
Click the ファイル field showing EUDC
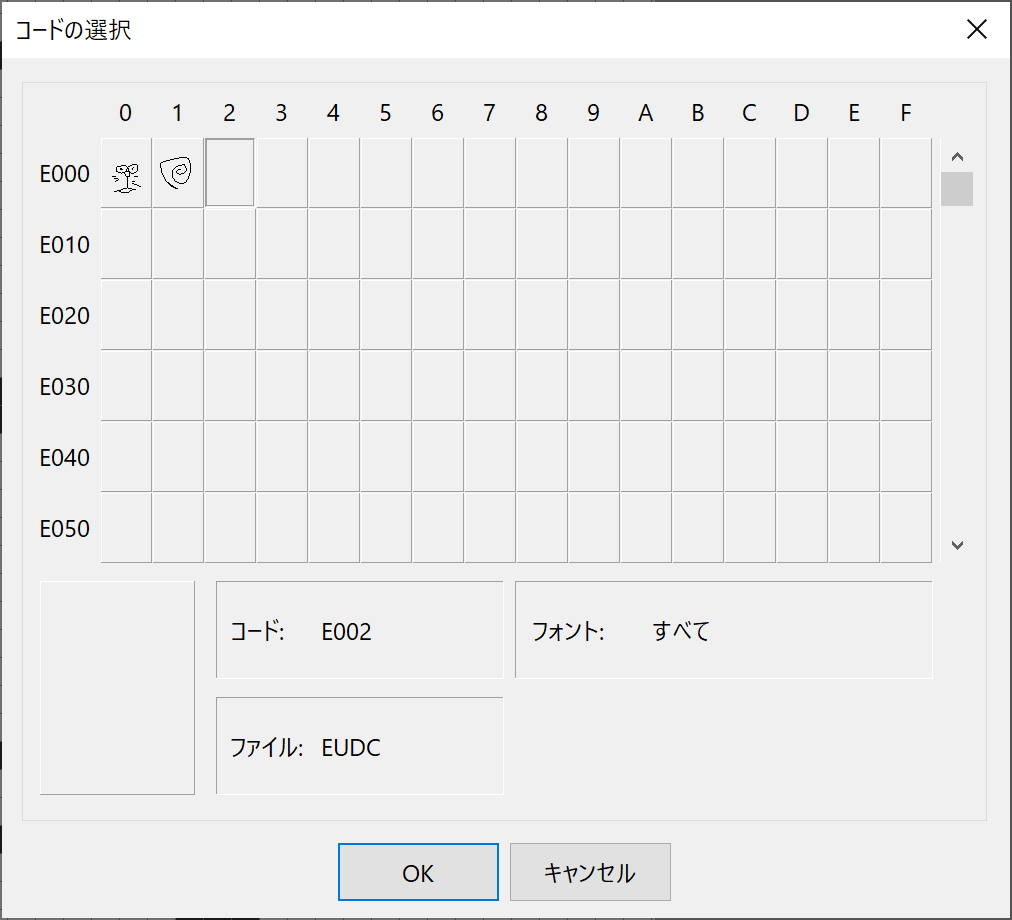click(359, 746)
